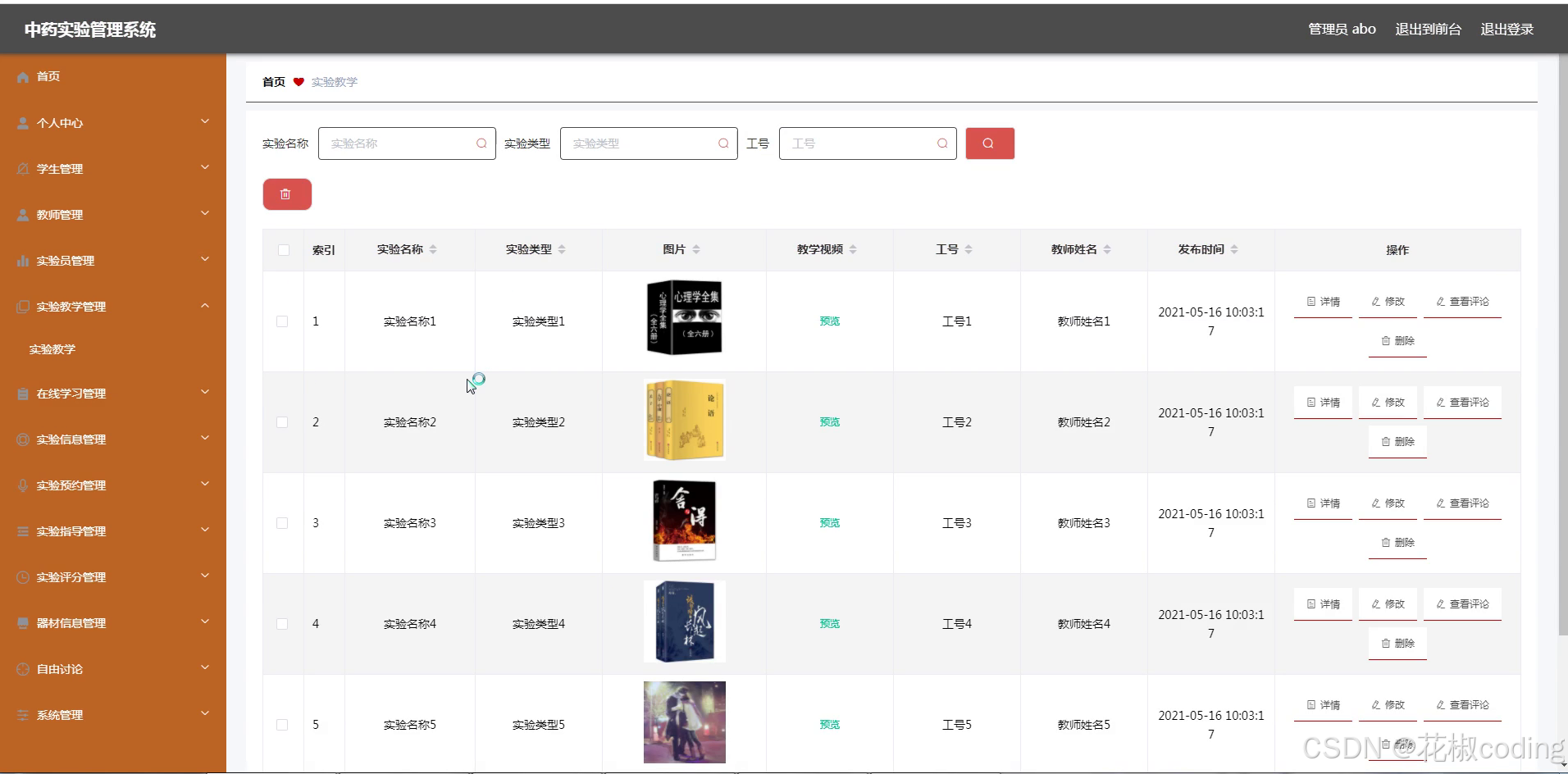Click the list icon beside 实验指导管理
1568x774 pixels.
pos(23,531)
